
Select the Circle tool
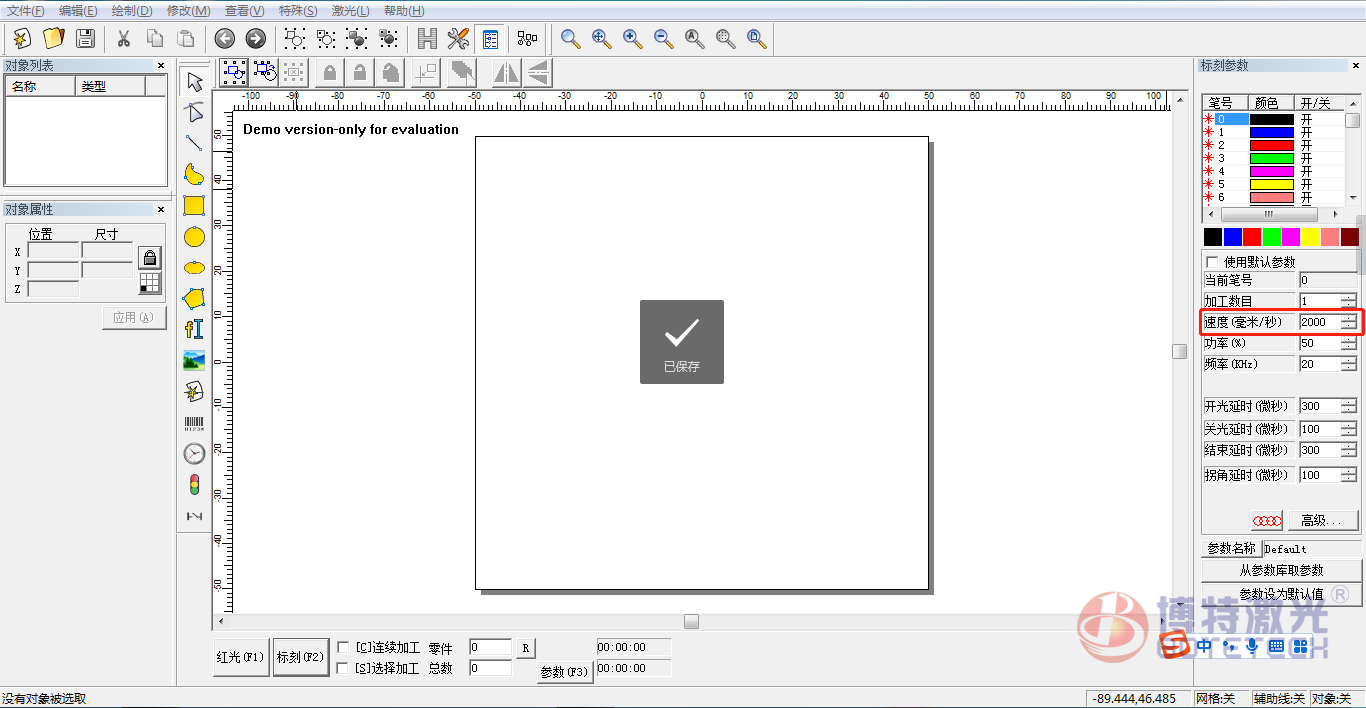(x=194, y=236)
